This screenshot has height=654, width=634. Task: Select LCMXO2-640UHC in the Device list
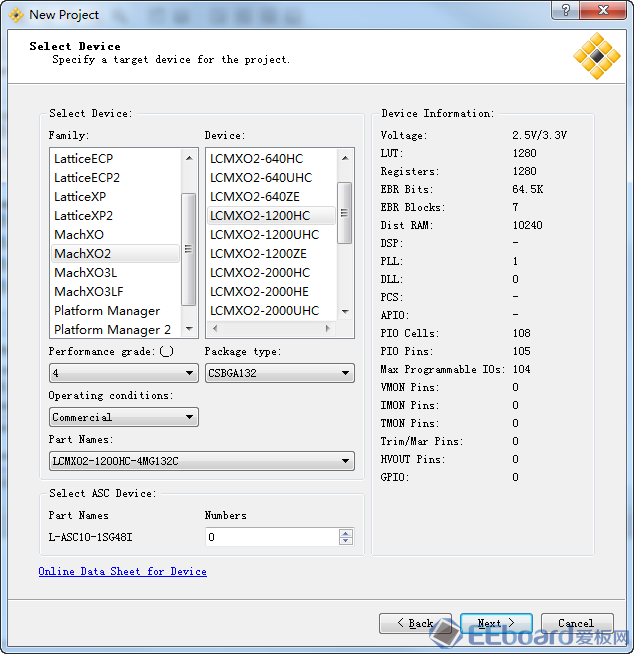(x=260, y=178)
